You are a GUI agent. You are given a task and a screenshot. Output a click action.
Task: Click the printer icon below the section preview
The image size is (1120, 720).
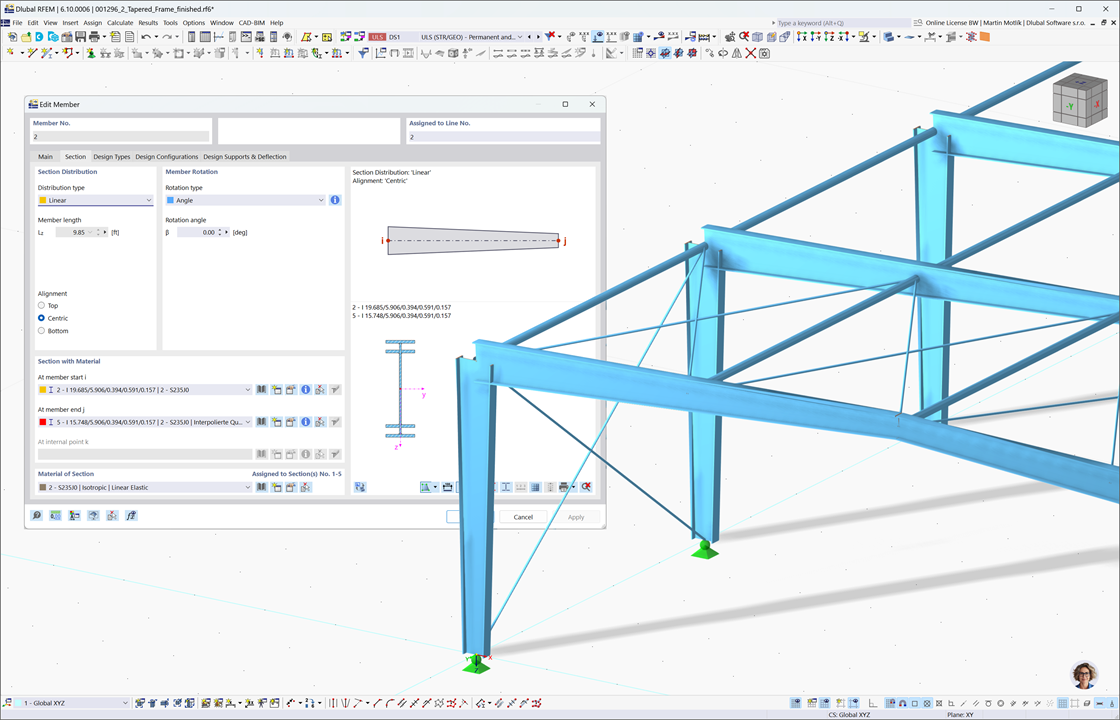(x=563, y=487)
